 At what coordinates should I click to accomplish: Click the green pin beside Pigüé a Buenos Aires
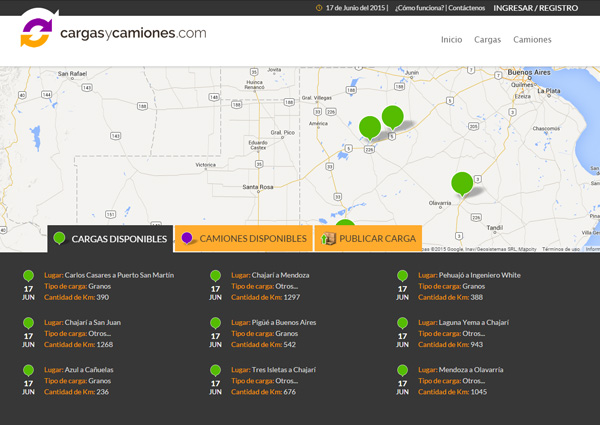pyautogui.click(x=215, y=324)
